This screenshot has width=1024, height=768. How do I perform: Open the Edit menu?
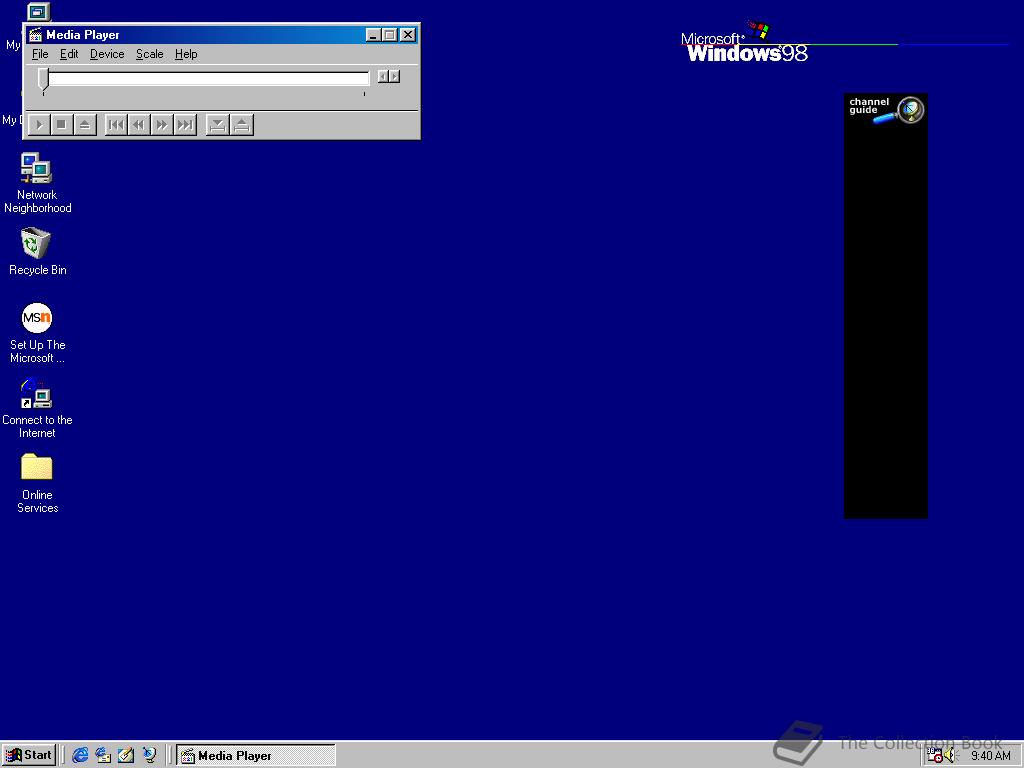(x=69, y=54)
